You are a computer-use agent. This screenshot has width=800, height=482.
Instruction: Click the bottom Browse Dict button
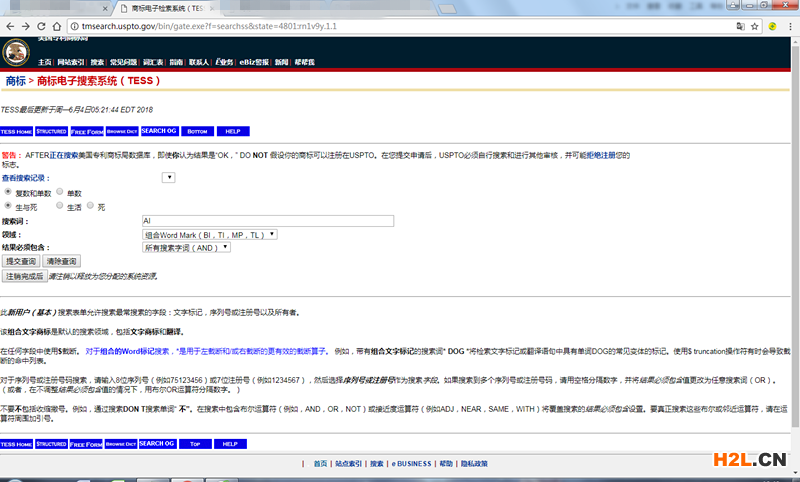pyautogui.click(x=121, y=444)
